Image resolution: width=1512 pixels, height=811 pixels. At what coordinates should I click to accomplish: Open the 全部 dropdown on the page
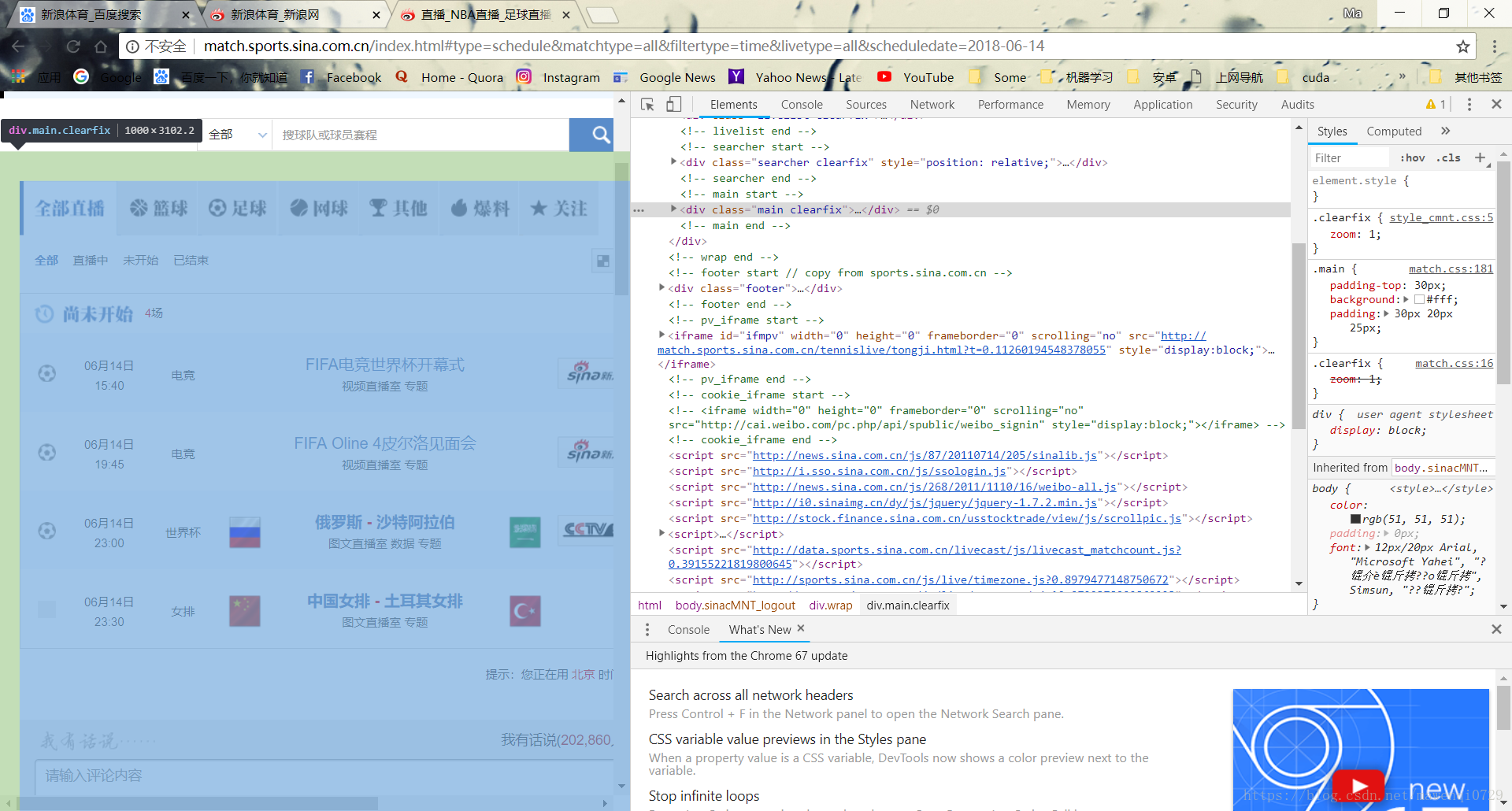tap(237, 135)
